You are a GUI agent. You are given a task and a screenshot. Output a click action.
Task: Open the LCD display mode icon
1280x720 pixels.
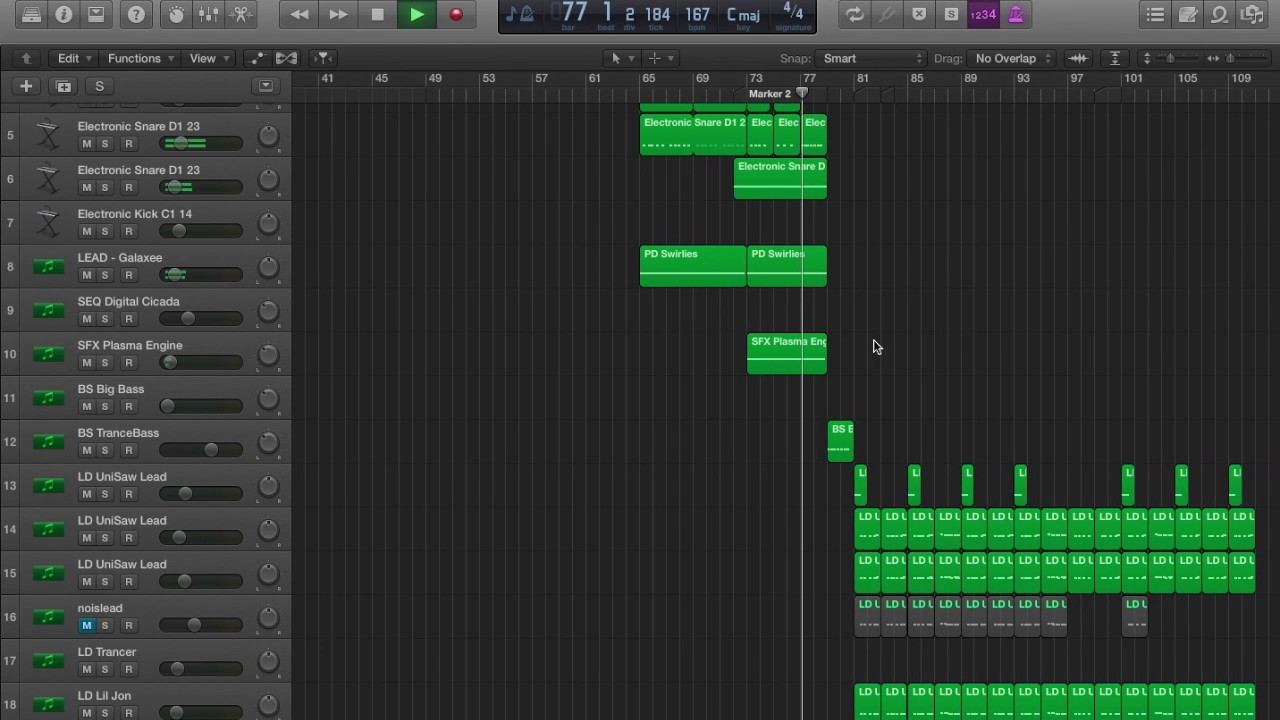(x=520, y=14)
